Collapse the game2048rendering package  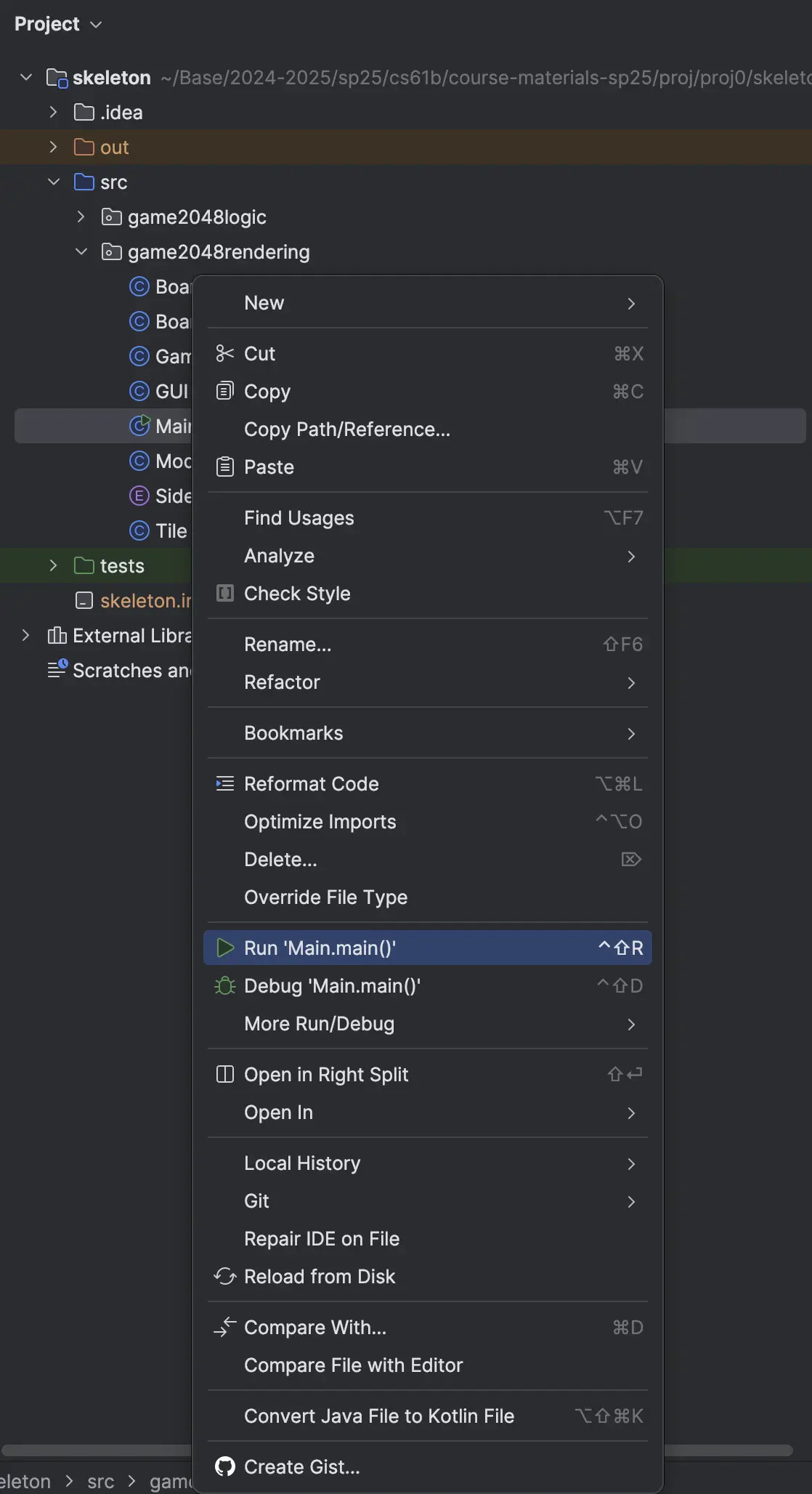(81, 252)
